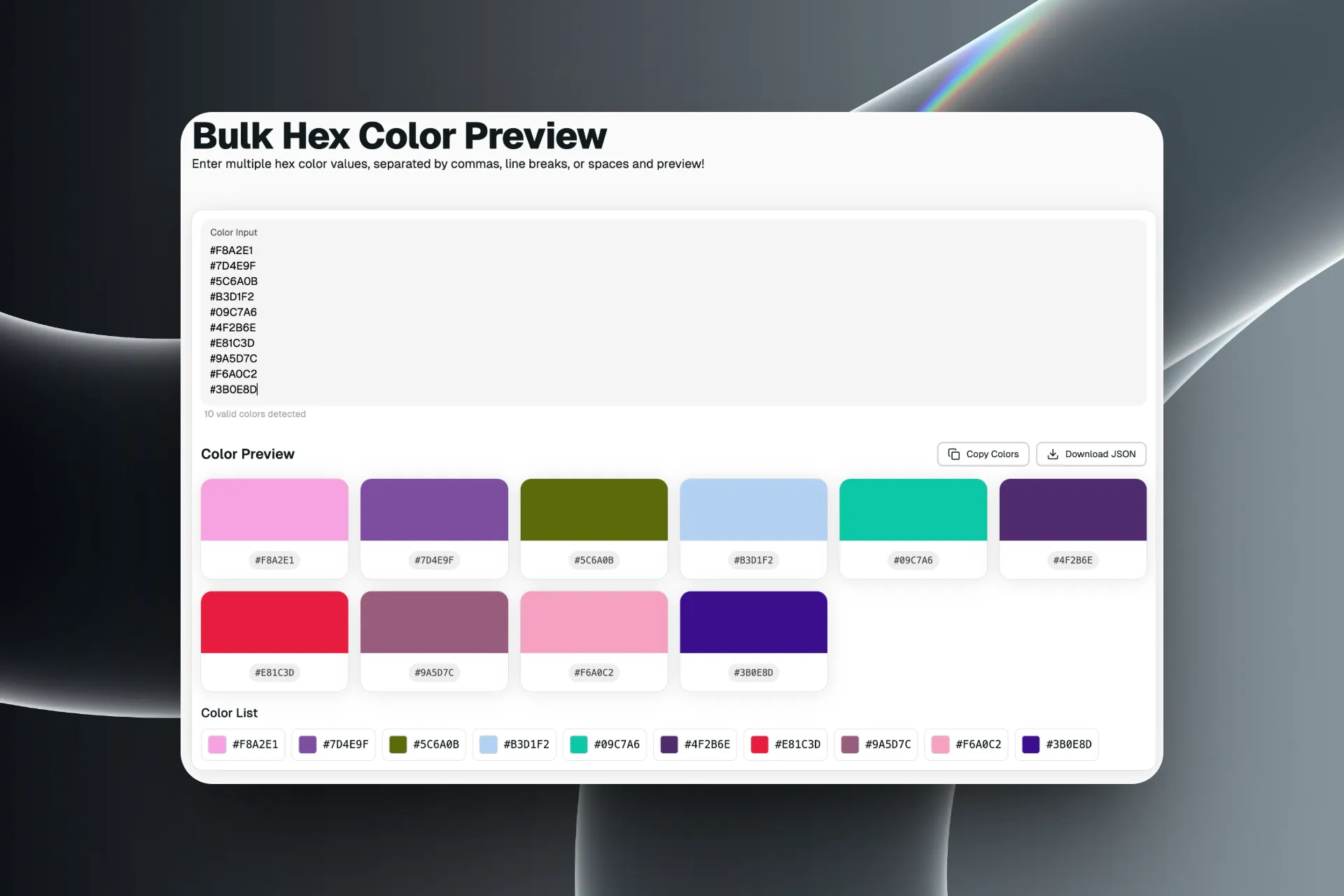Click the #5C6A0B chip in Color List

pyautogui.click(x=423, y=744)
